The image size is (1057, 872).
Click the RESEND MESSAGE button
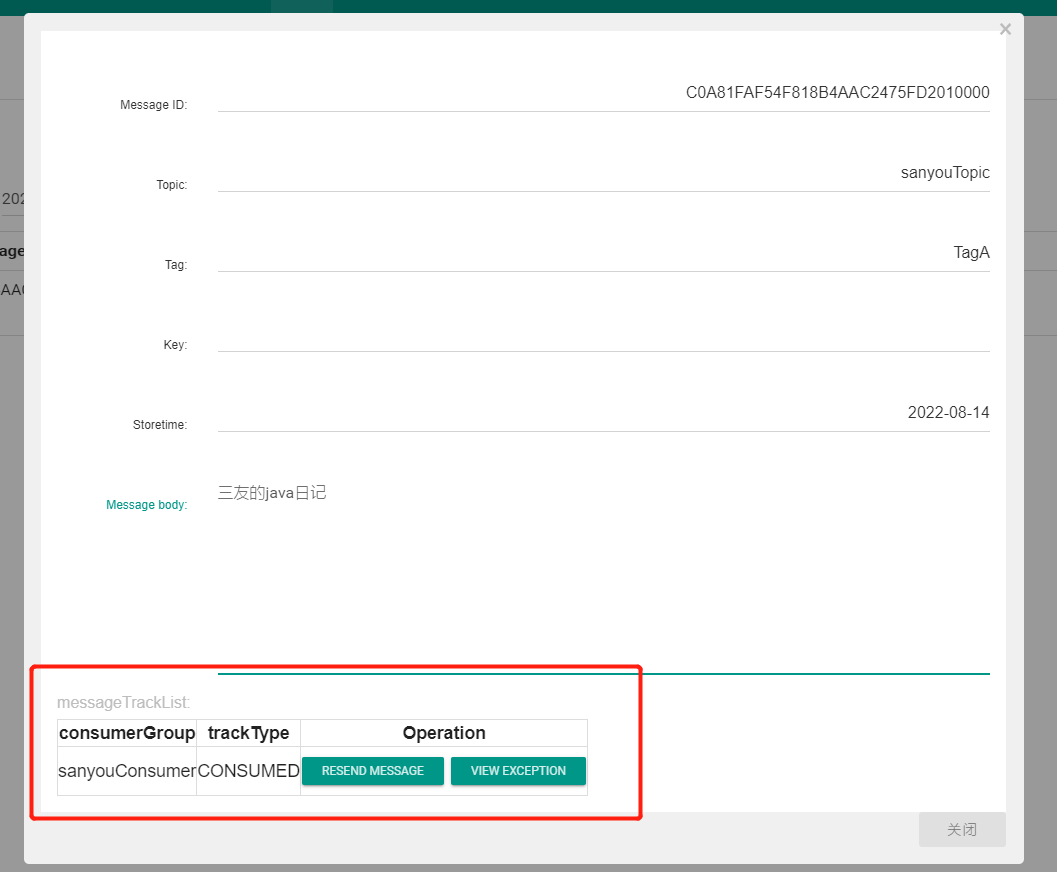pos(373,770)
